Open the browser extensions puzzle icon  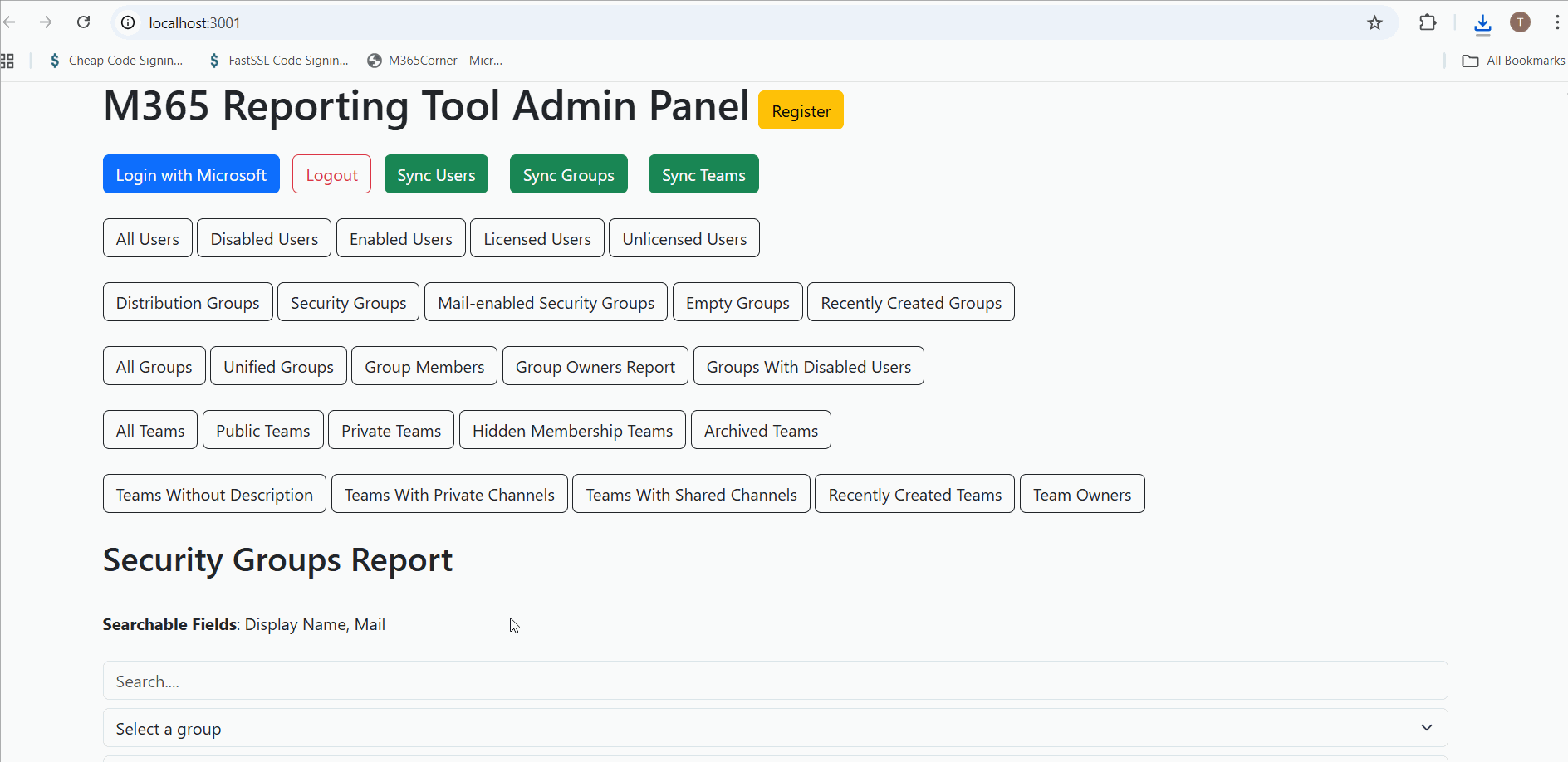[x=1428, y=22]
